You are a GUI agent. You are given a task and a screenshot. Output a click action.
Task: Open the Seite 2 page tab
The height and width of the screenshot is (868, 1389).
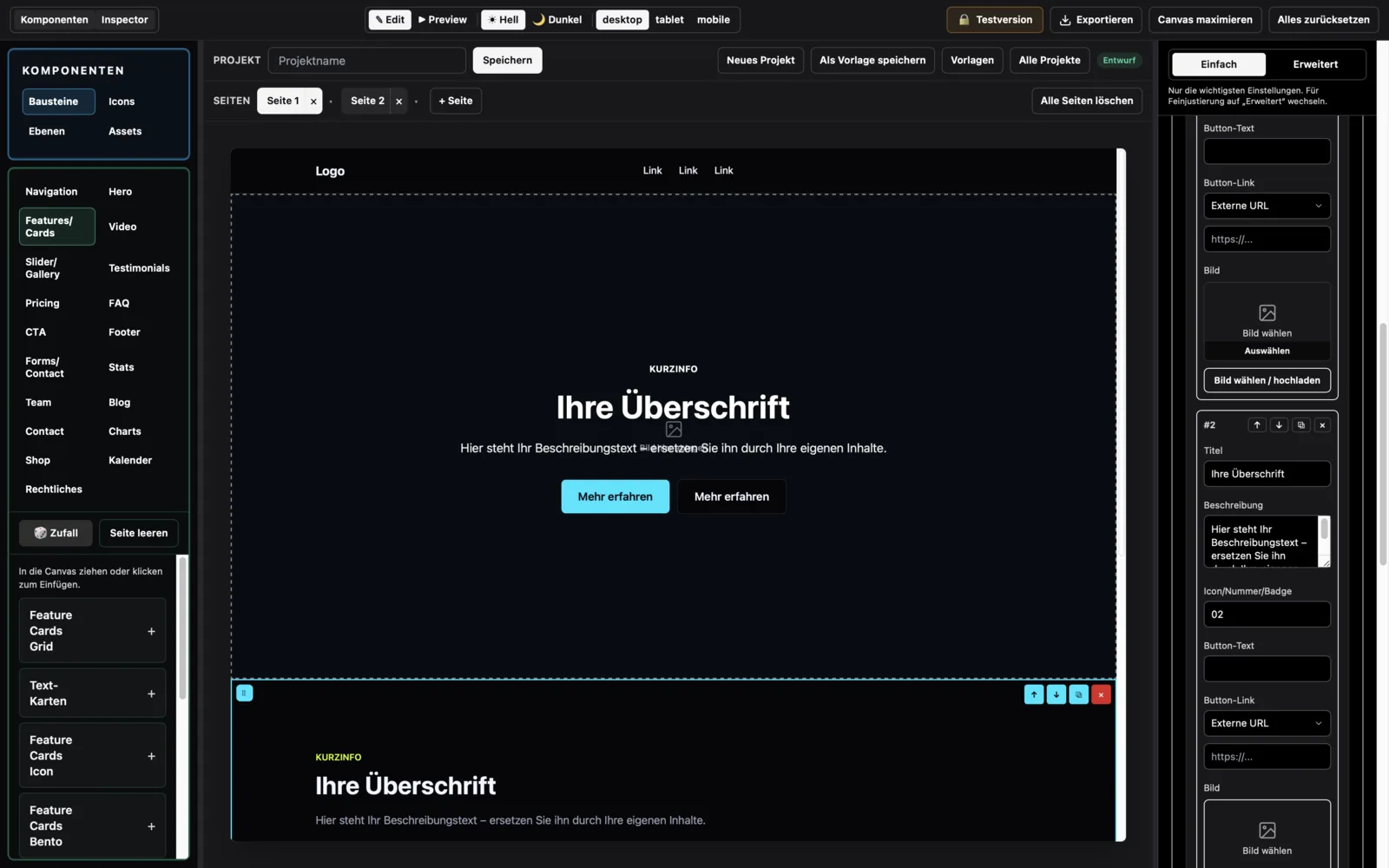click(x=367, y=101)
